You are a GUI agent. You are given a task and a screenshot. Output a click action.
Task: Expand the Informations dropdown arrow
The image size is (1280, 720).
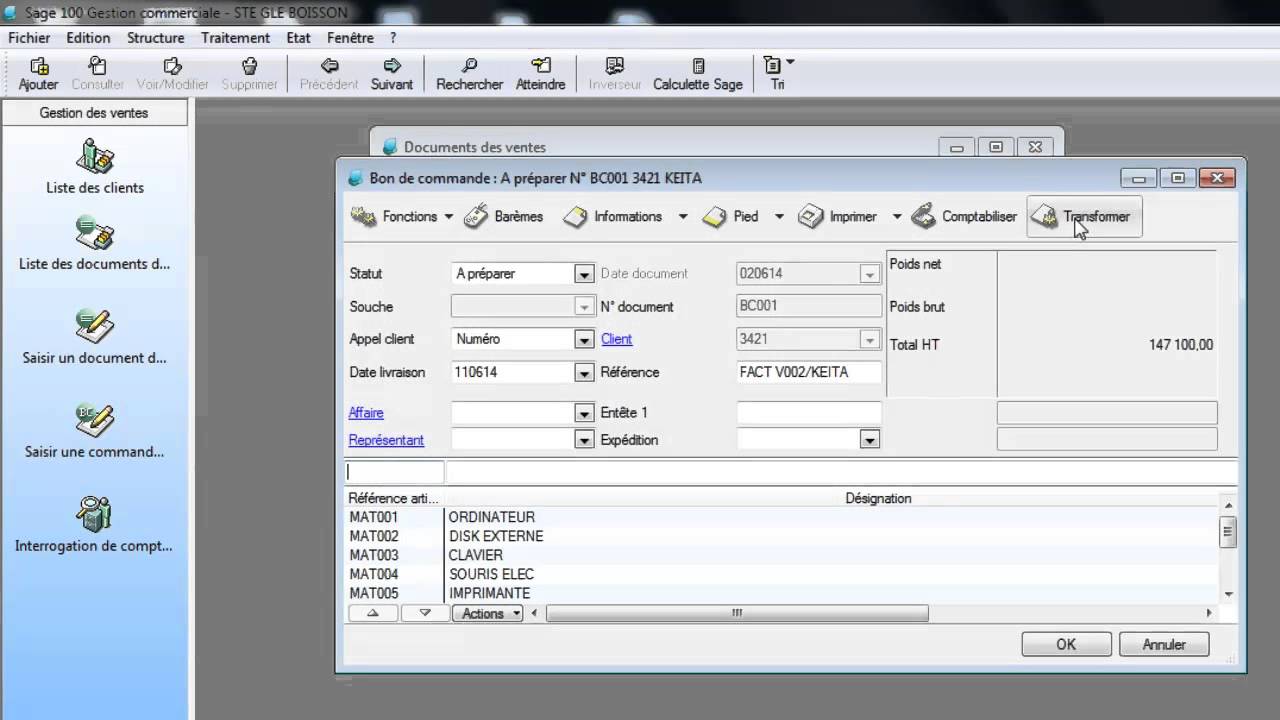pos(683,216)
